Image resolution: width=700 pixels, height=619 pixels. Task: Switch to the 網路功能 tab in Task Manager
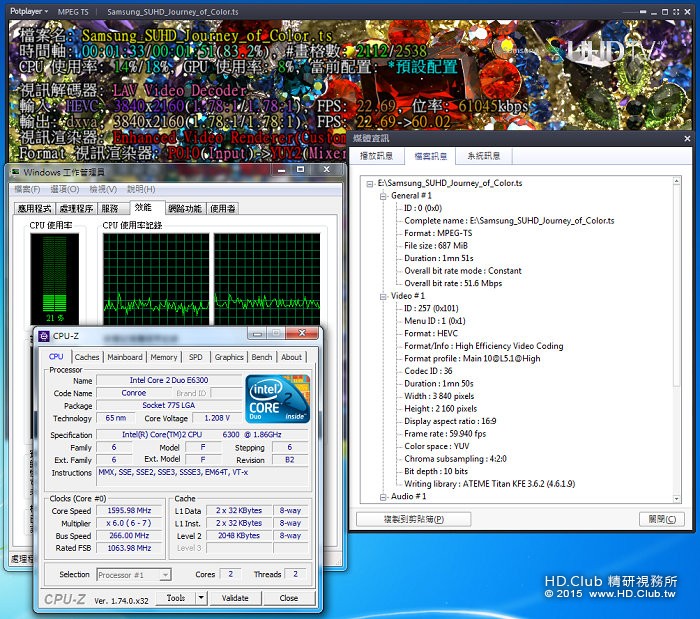pyautogui.click(x=185, y=208)
